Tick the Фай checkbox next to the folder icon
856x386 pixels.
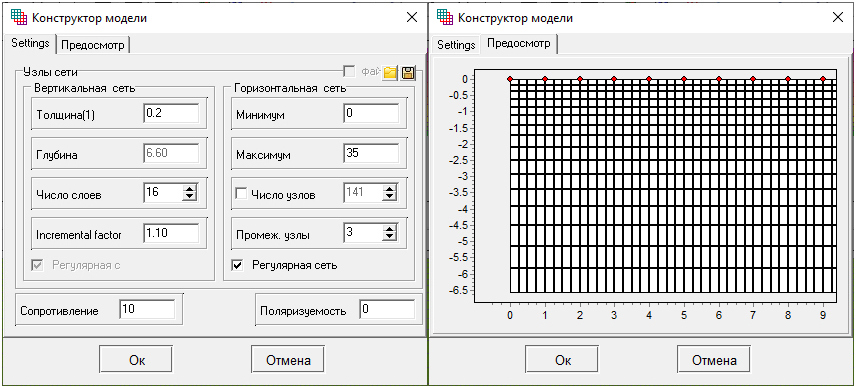coord(348,72)
